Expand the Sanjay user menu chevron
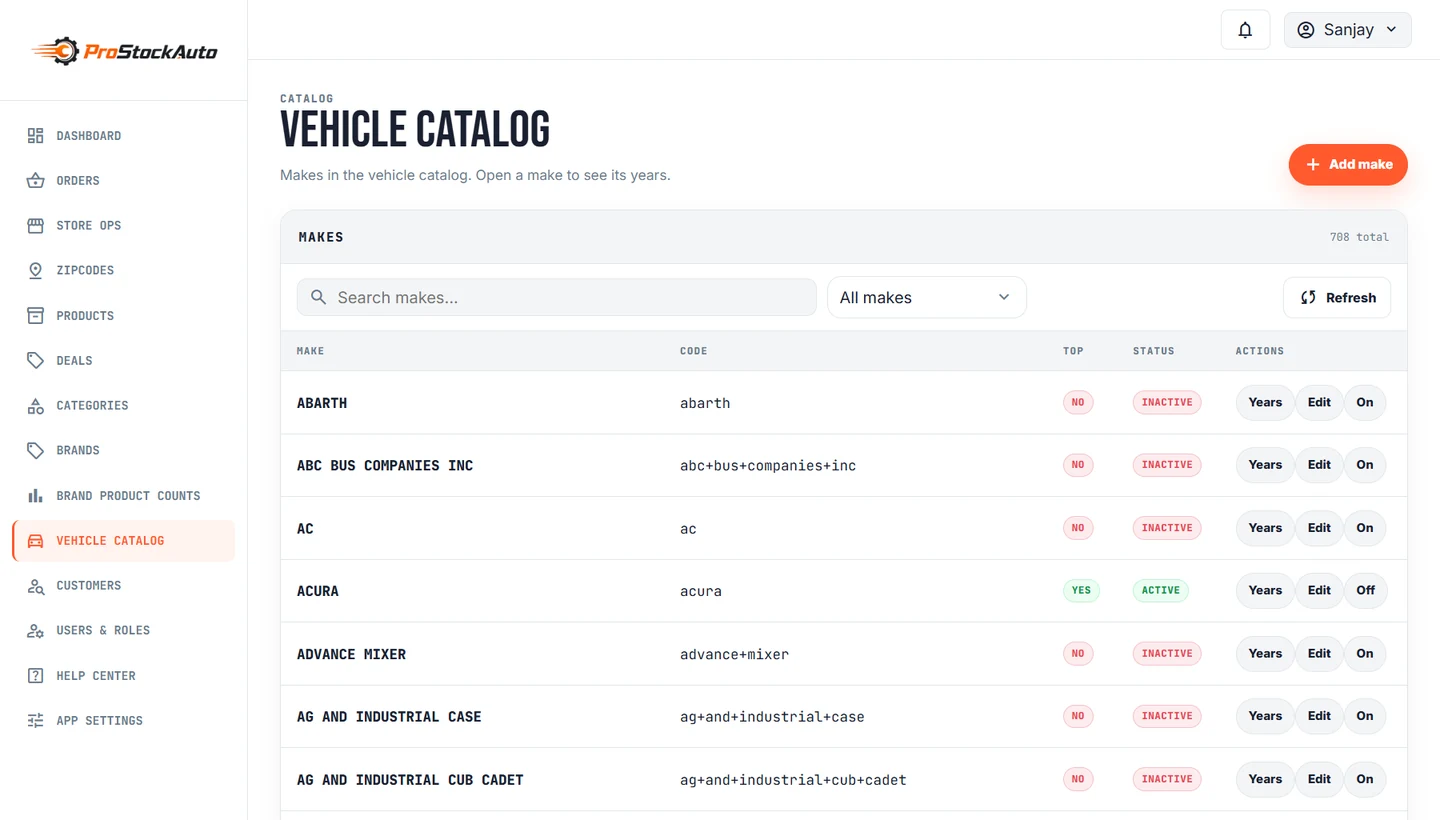 click(x=1391, y=30)
